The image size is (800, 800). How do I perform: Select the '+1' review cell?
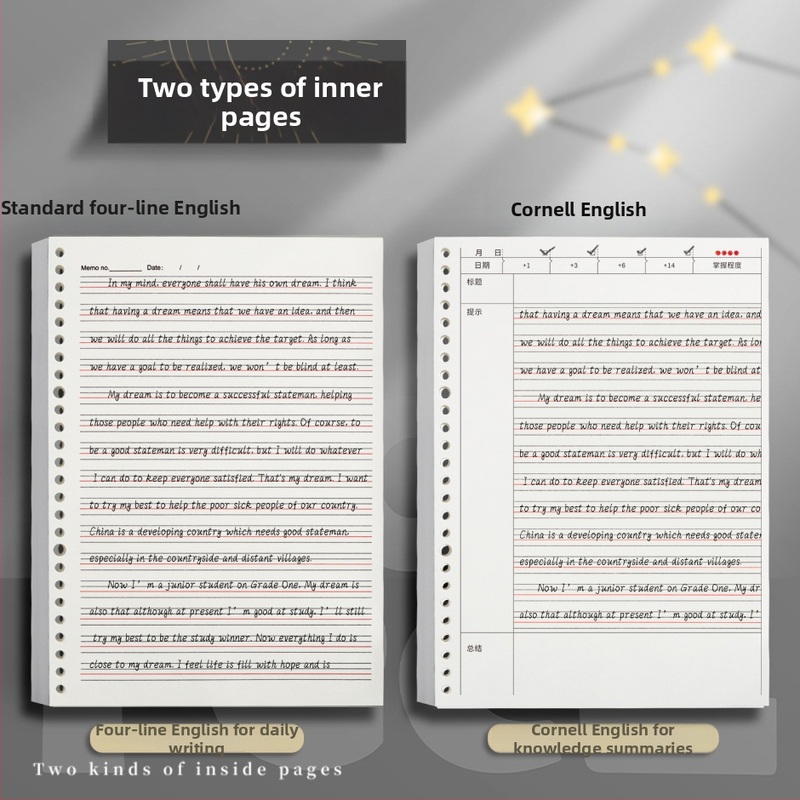(x=527, y=265)
